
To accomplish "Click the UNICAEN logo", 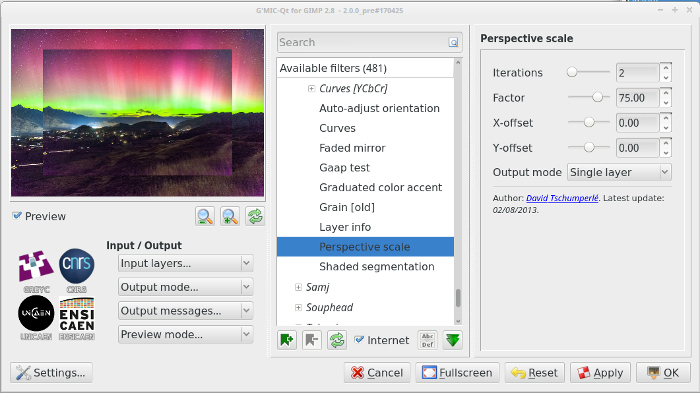I will [36, 318].
